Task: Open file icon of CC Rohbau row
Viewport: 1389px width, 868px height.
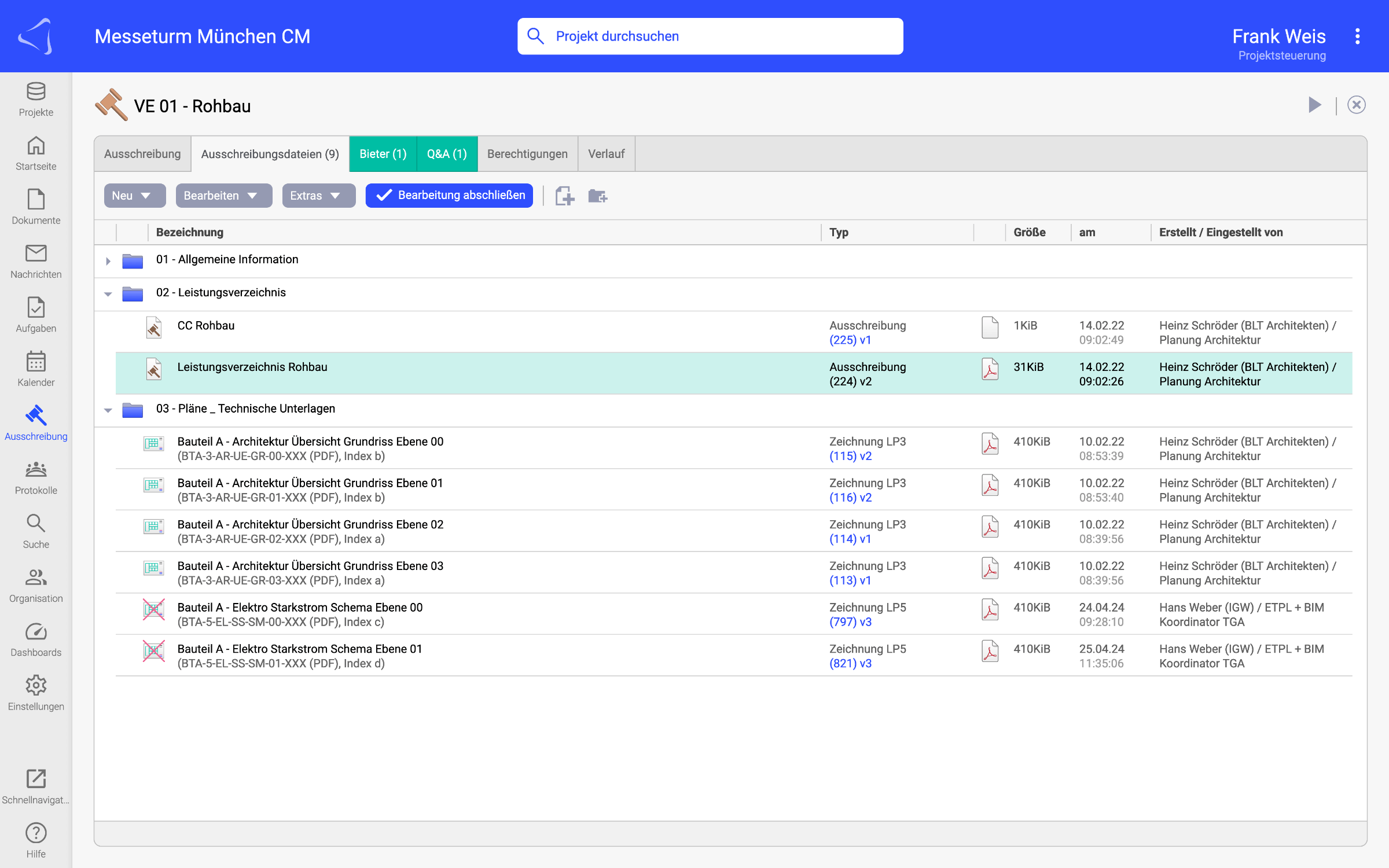Action: (x=990, y=327)
